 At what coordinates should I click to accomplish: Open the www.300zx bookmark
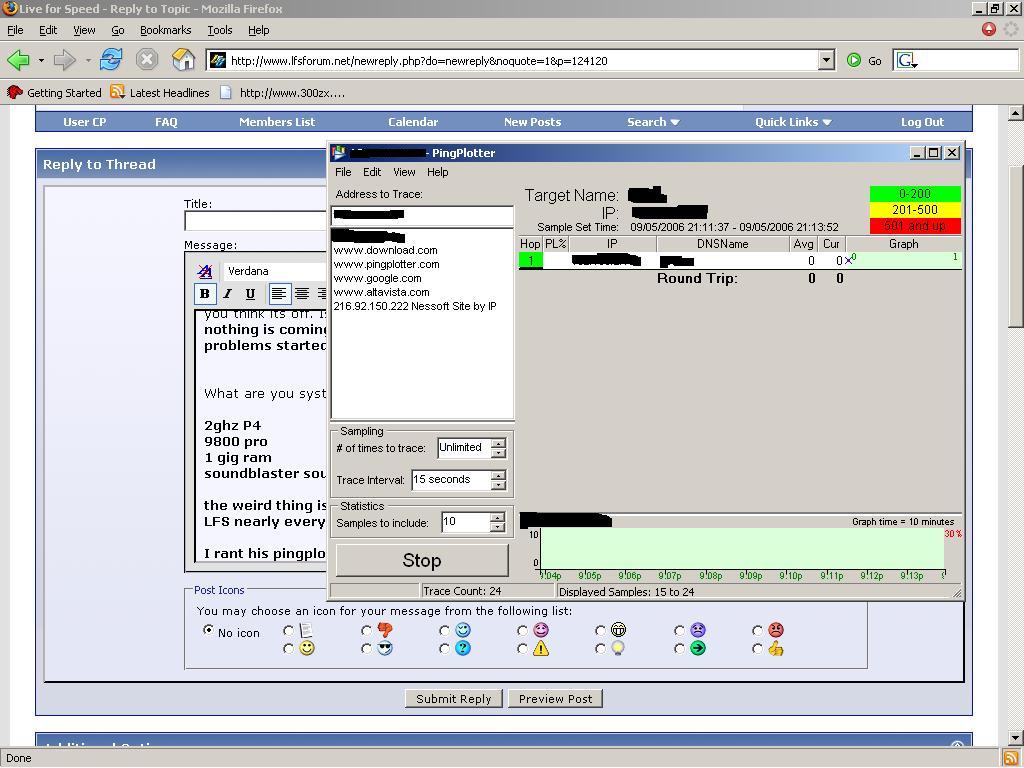[x=282, y=93]
